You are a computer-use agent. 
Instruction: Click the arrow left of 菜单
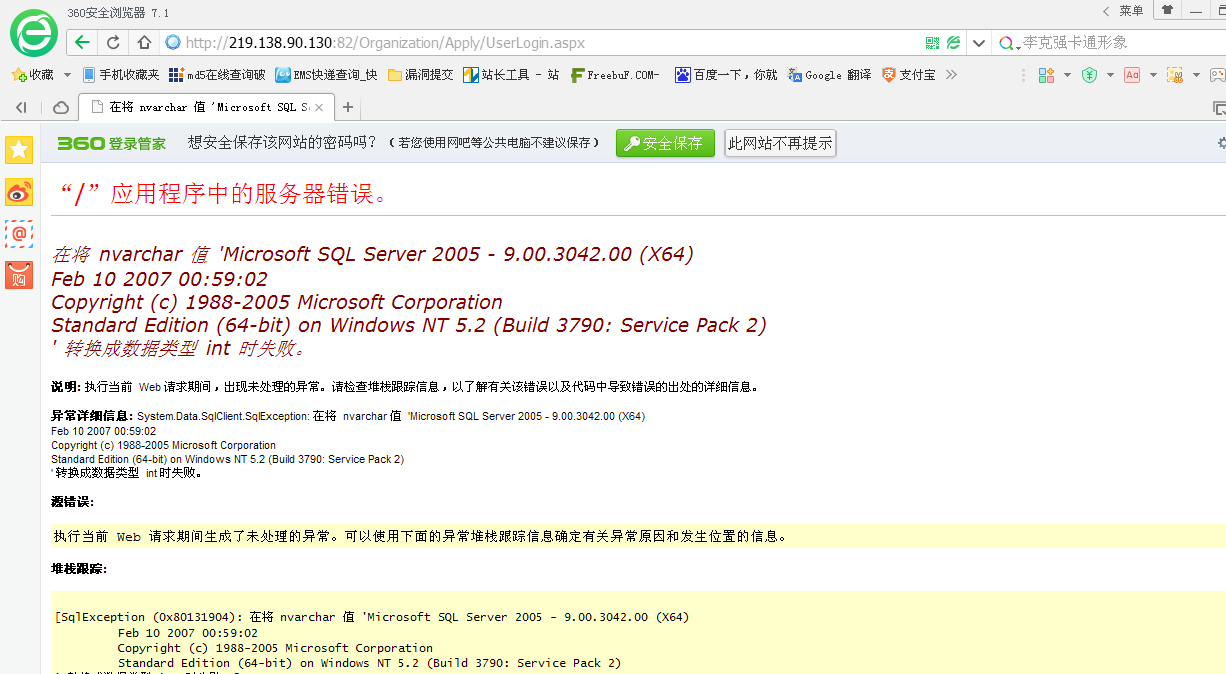(1106, 11)
